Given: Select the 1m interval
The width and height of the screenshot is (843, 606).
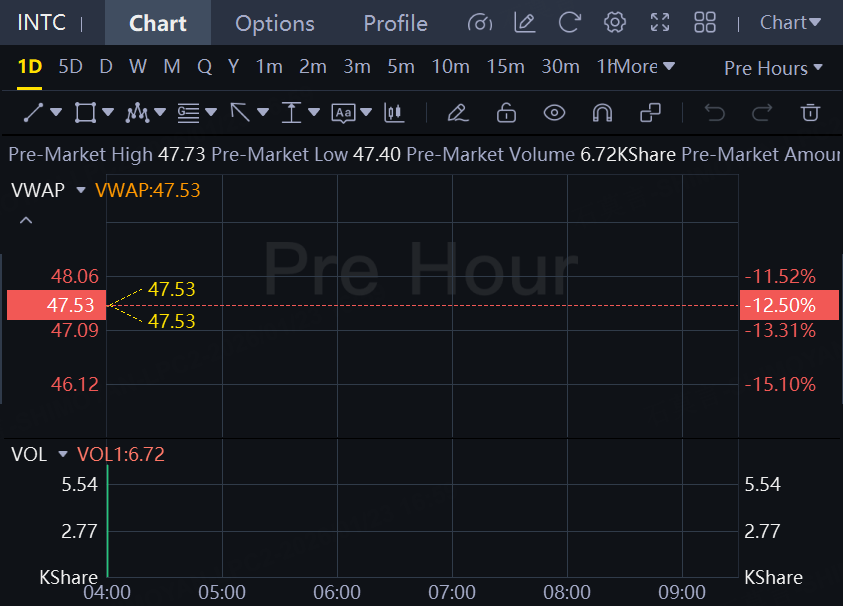Looking at the screenshot, I should click(269, 67).
